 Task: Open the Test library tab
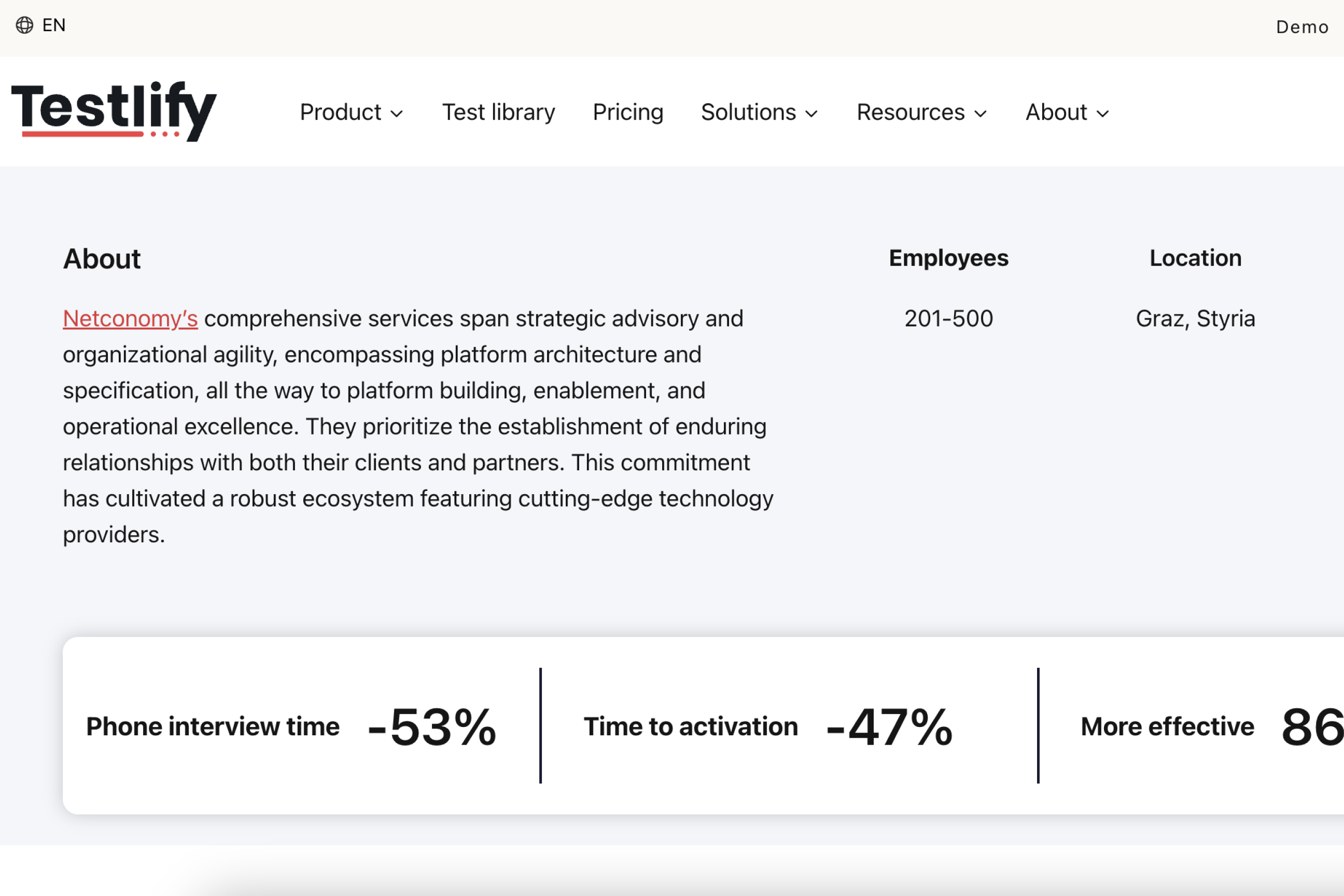point(498,111)
